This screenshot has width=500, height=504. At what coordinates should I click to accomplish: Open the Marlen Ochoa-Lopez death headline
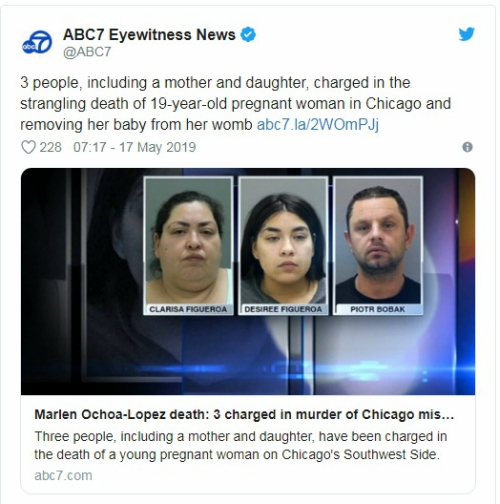click(244, 415)
